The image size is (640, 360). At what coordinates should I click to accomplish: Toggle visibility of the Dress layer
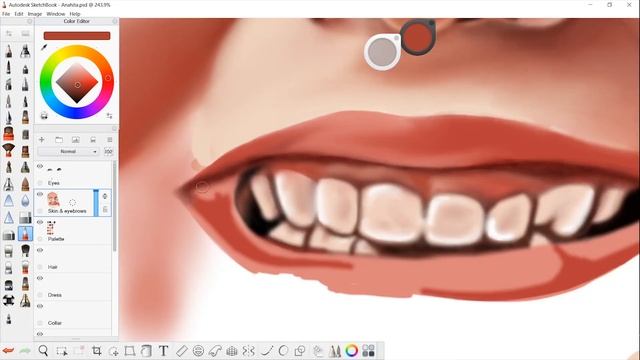point(40,278)
